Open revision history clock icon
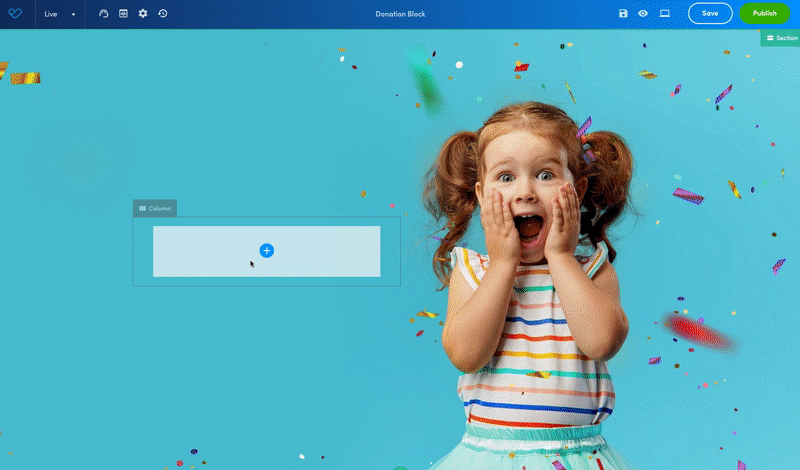 162,14
